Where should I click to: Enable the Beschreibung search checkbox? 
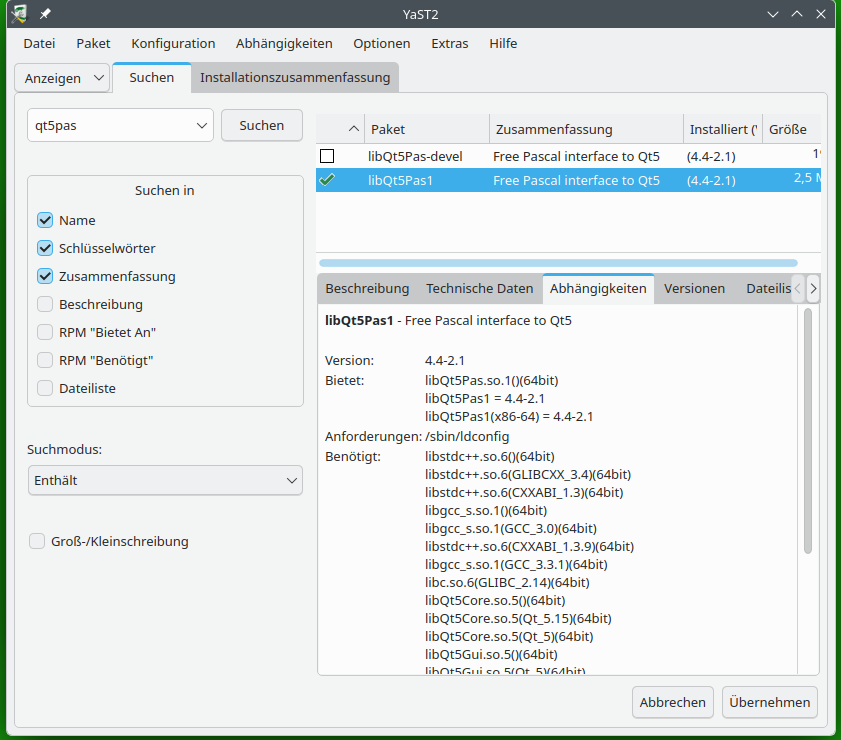[45, 304]
